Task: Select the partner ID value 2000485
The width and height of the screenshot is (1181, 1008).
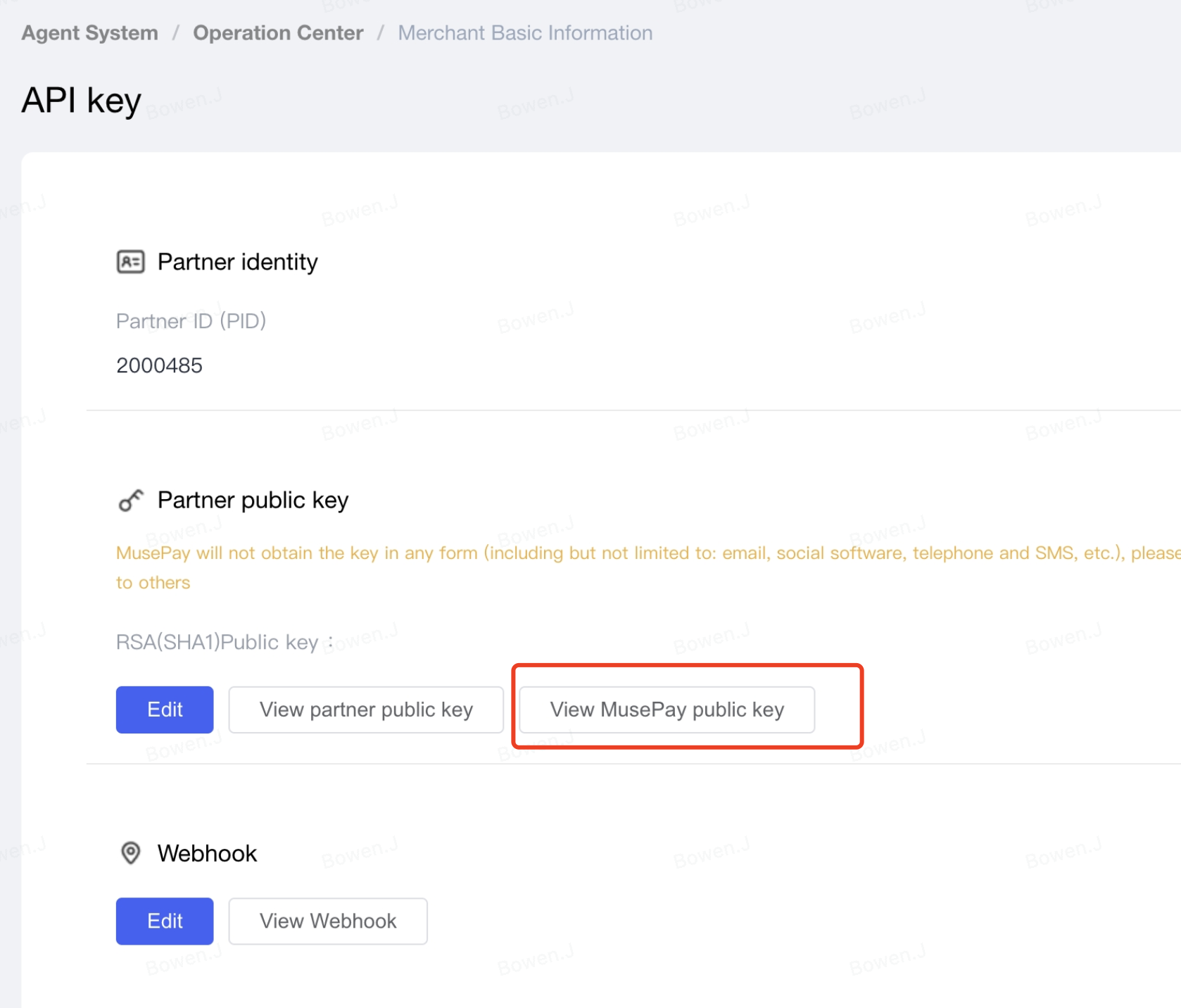Action: (159, 365)
